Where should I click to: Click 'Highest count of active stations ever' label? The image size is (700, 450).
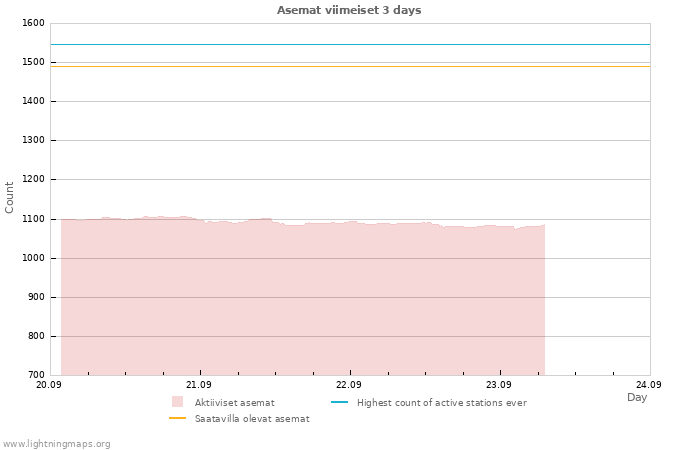tap(442, 403)
